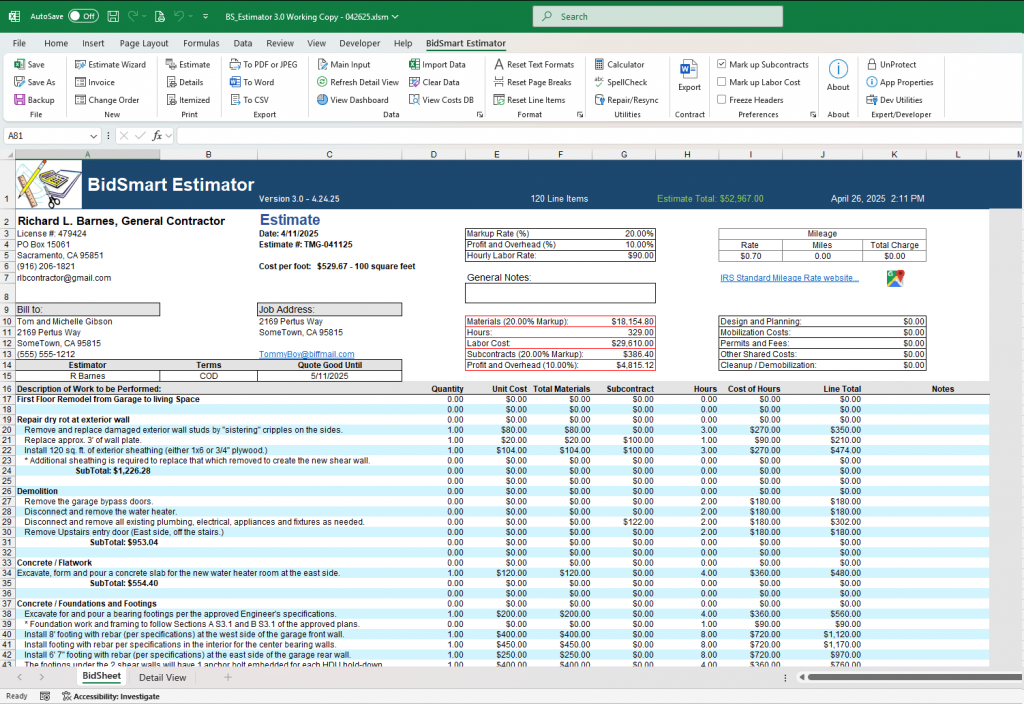The height and width of the screenshot is (704, 1024).
Task: Create a new Change Order
Action: tap(107, 100)
